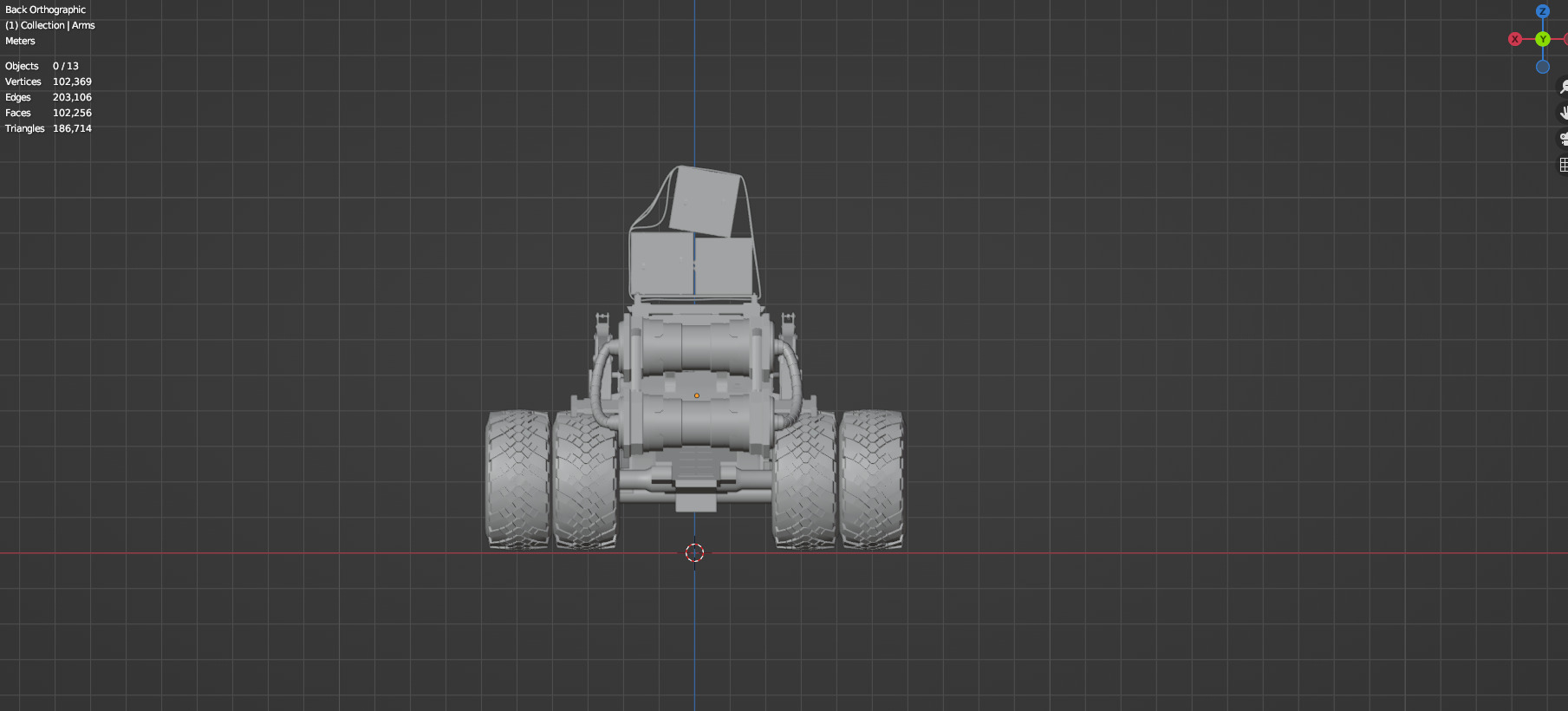Click the 'Back Orthographic' view label
Image resolution: width=1568 pixels, height=711 pixels.
pyautogui.click(x=46, y=10)
